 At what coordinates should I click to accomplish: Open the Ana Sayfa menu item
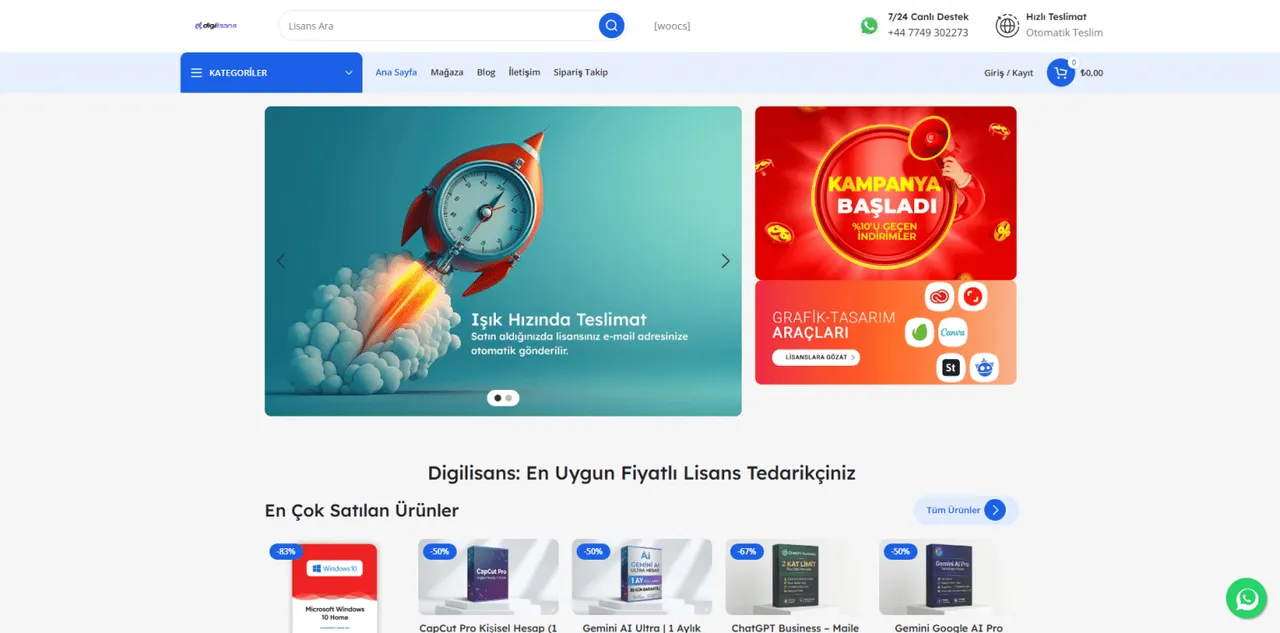tap(396, 73)
